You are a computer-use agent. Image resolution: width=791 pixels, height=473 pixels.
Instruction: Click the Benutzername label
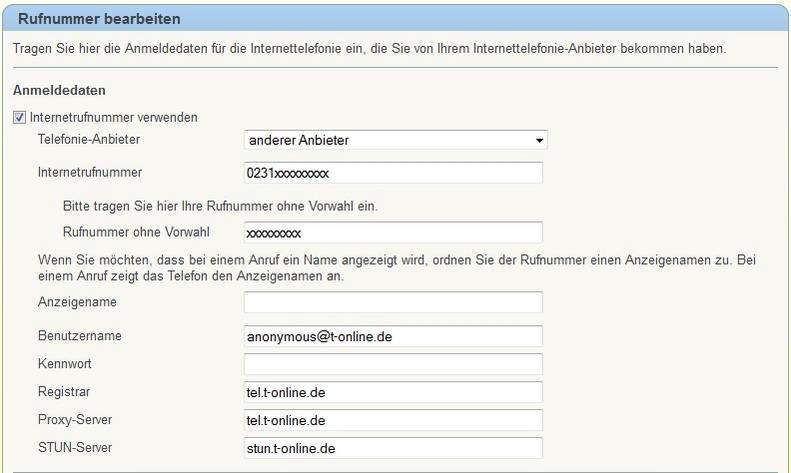click(80, 336)
